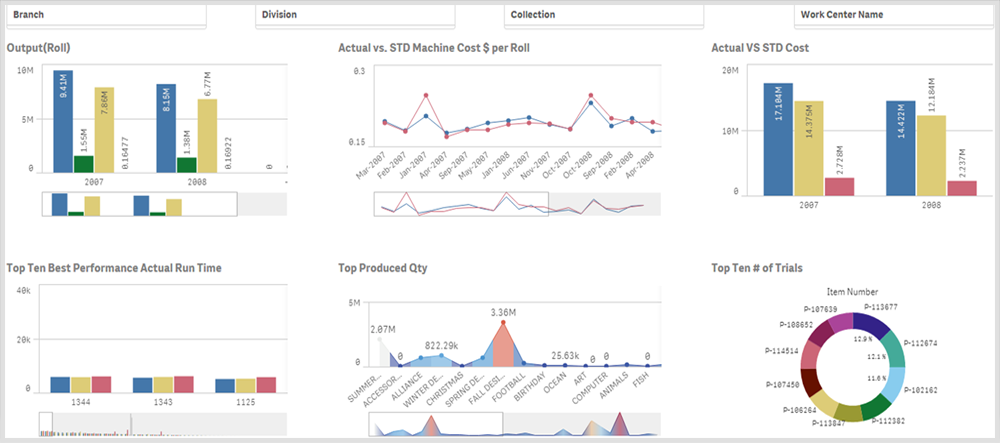
Task: Select the 7.86M yellow bar in Output chart
Action: (104, 130)
